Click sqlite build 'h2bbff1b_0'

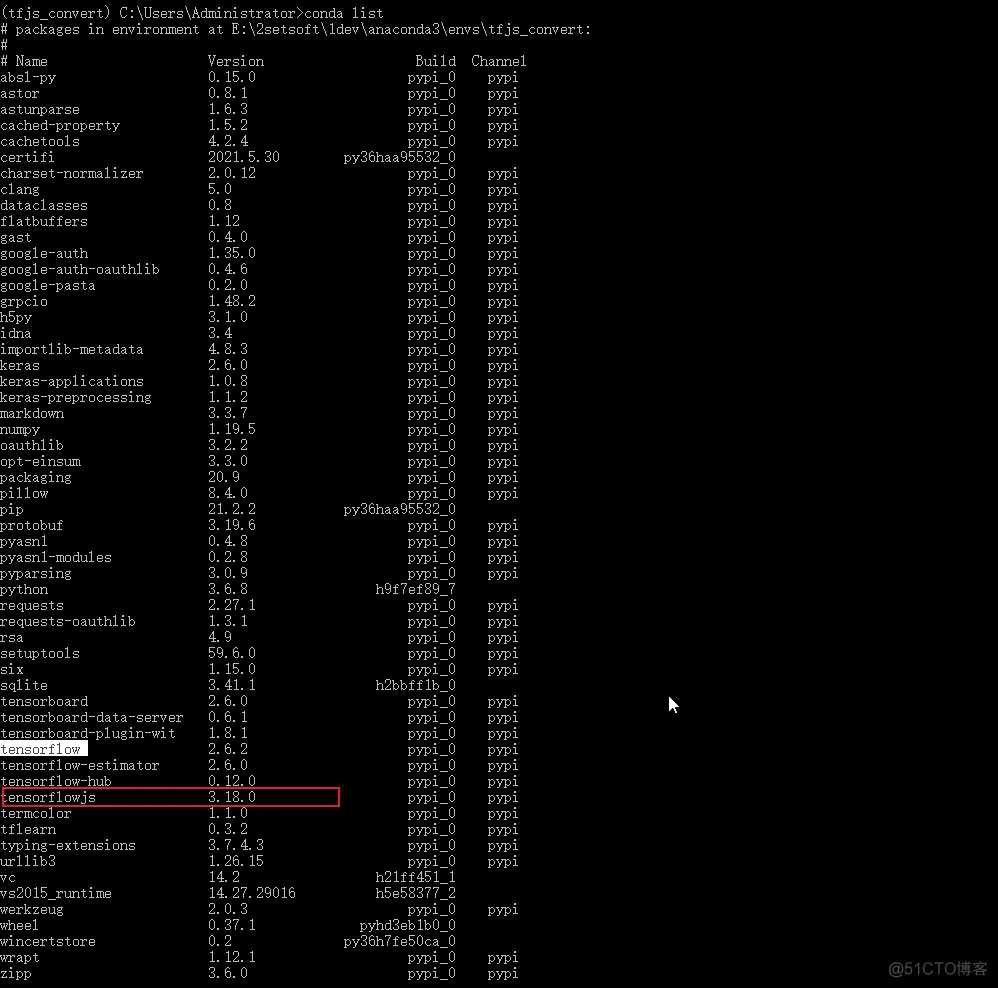click(x=416, y=686)
